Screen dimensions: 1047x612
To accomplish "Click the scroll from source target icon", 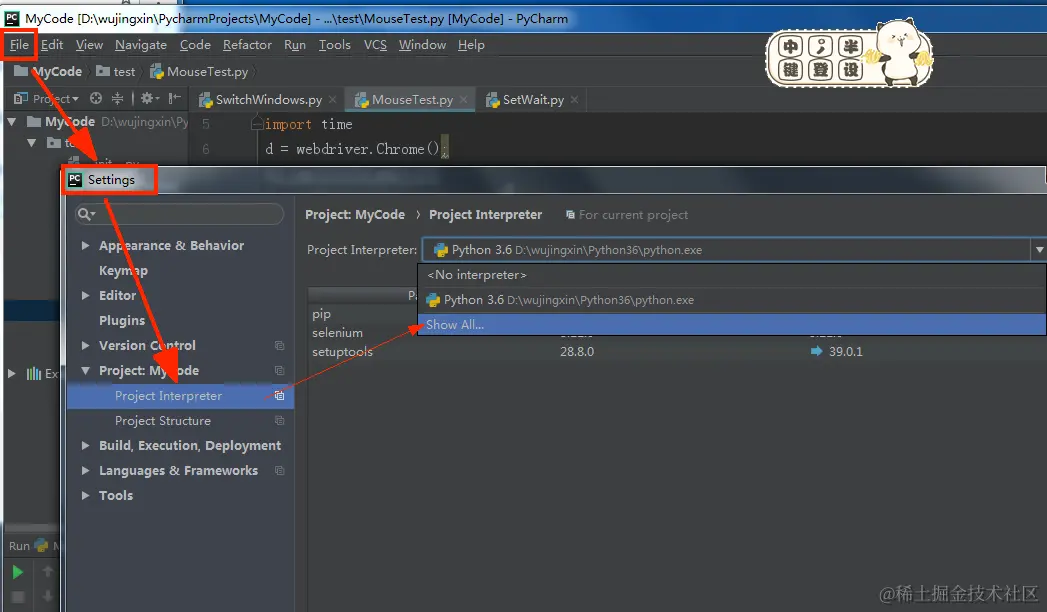I will point(96,99).
